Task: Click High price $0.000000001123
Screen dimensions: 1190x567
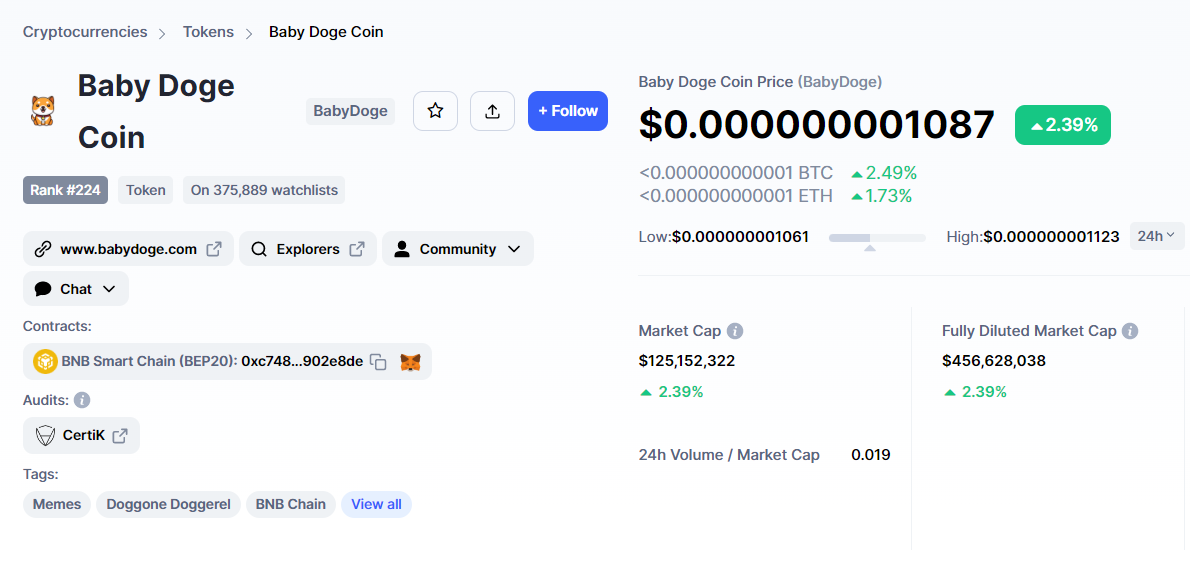Action: pyautogui.click(x=1051, y=237)
